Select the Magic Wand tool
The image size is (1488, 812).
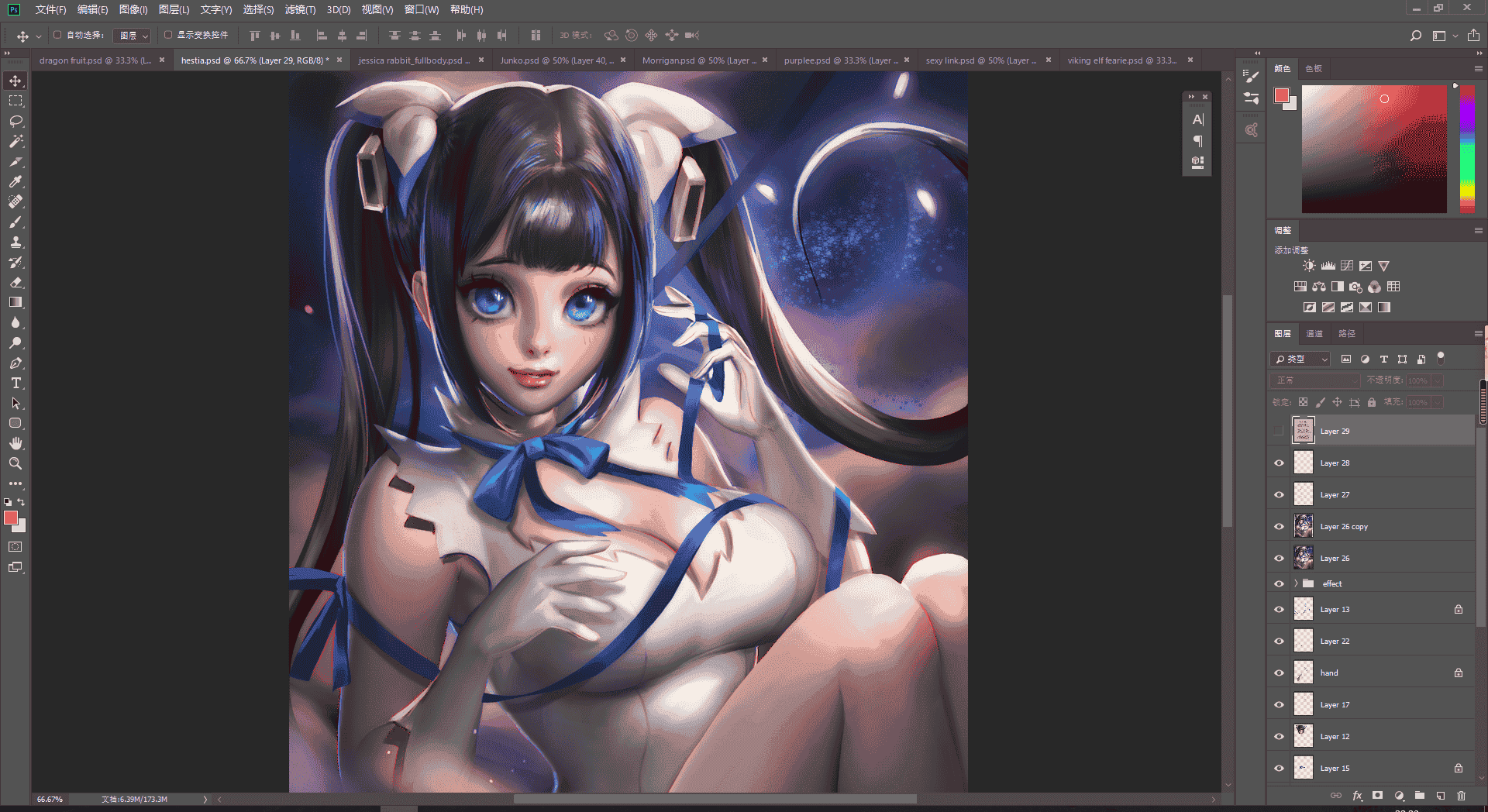coord(15,141)
